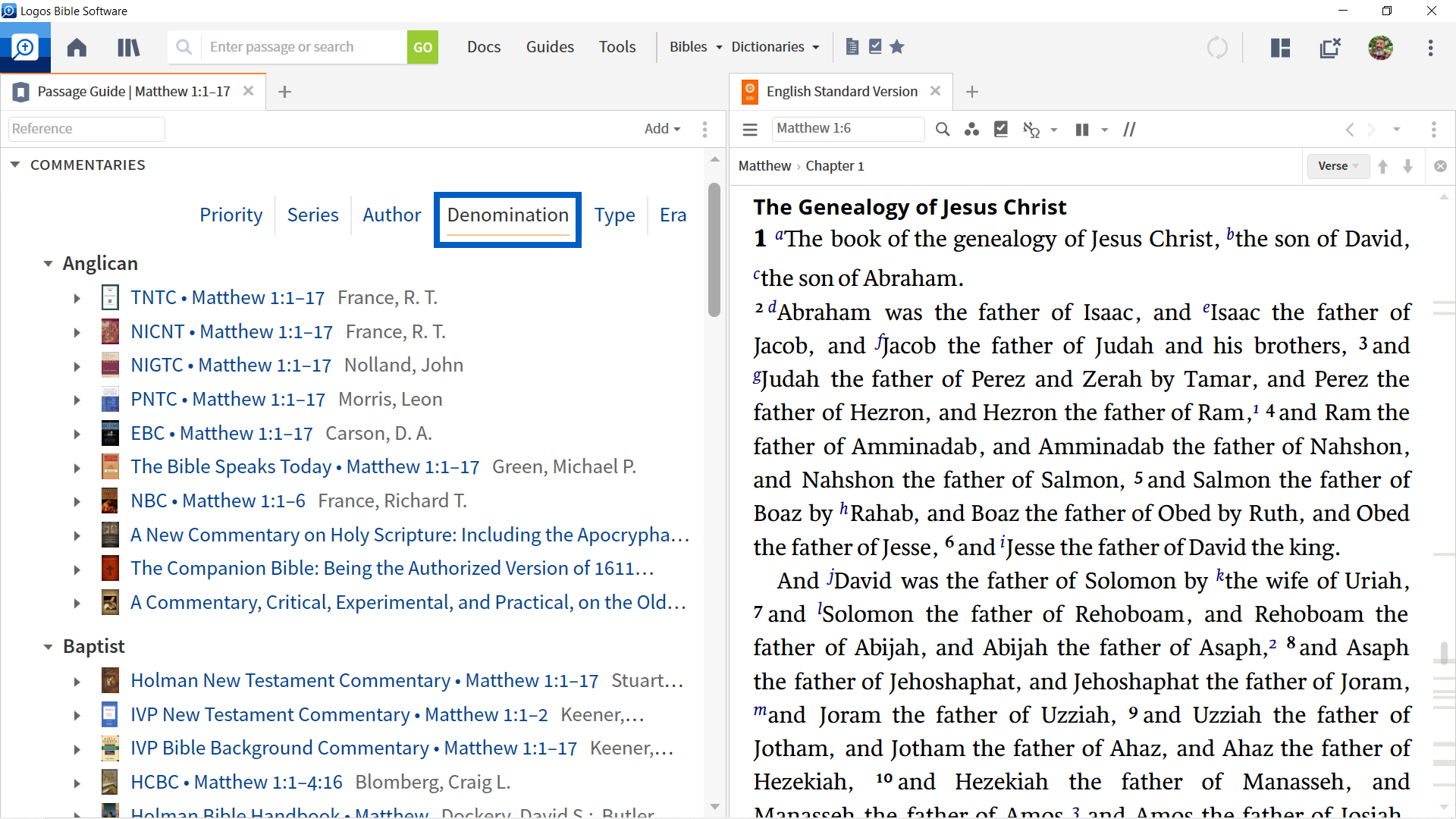
Task: Open the ESV history dropdown arrow
Action: (1396, 130)
